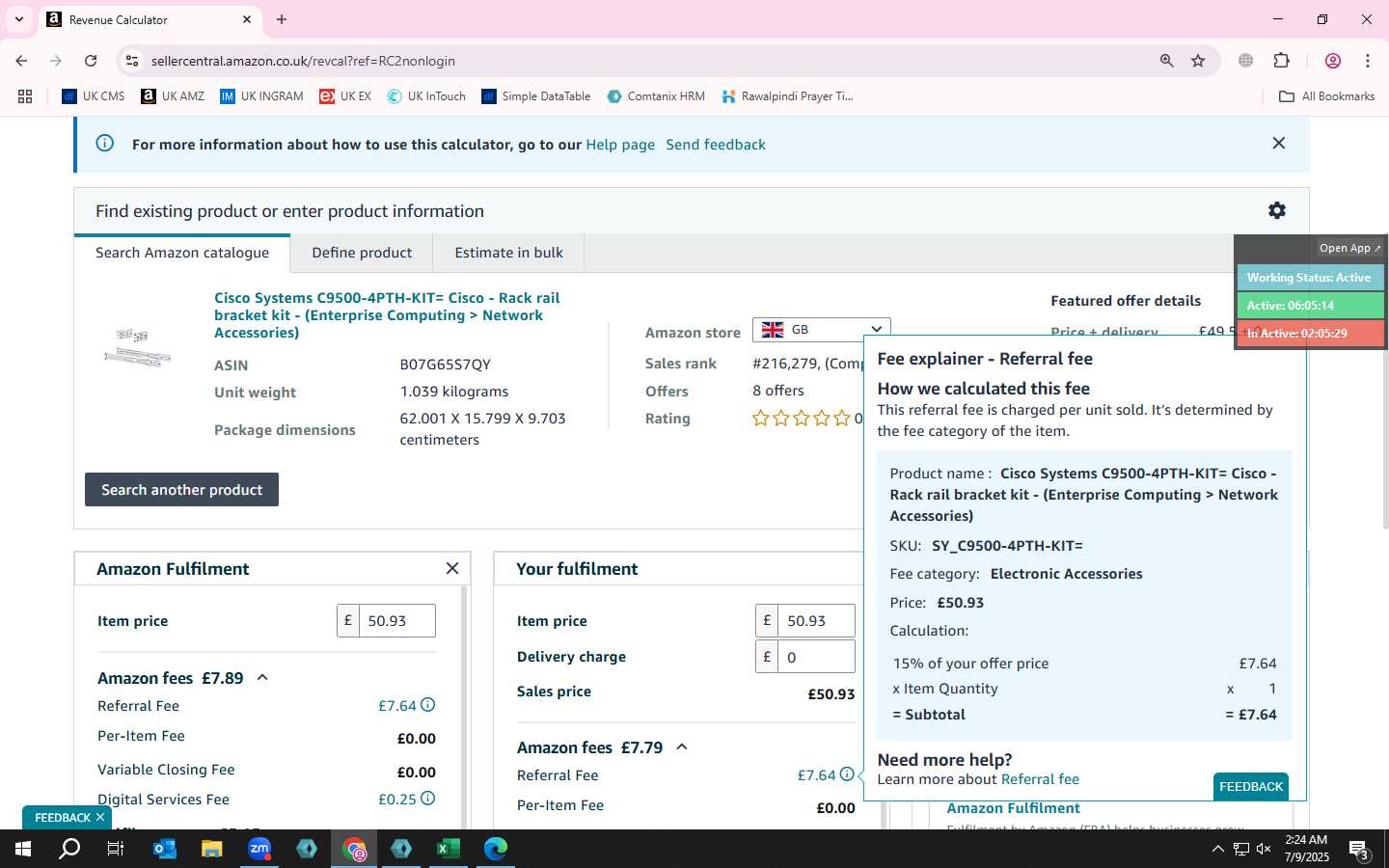Open the apps grid in bookmarks bar

pos(25,96)
